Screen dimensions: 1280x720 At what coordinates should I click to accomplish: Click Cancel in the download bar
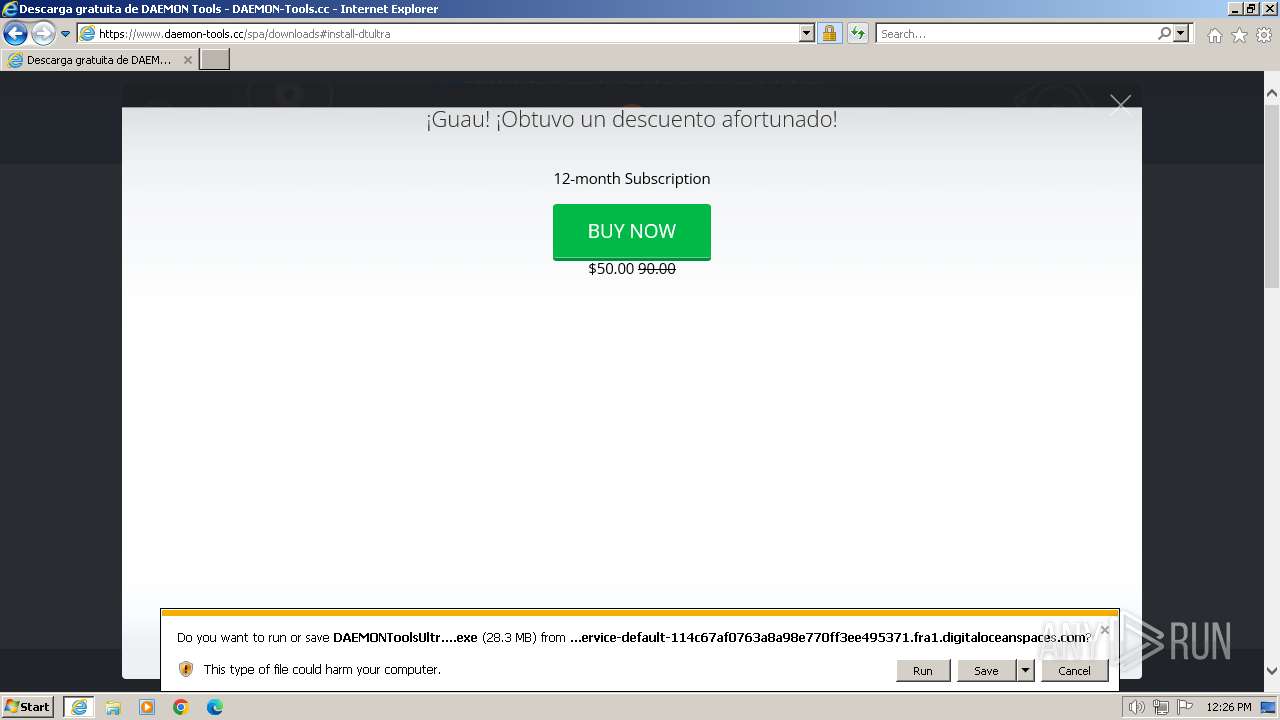[x=1074, y=670]
